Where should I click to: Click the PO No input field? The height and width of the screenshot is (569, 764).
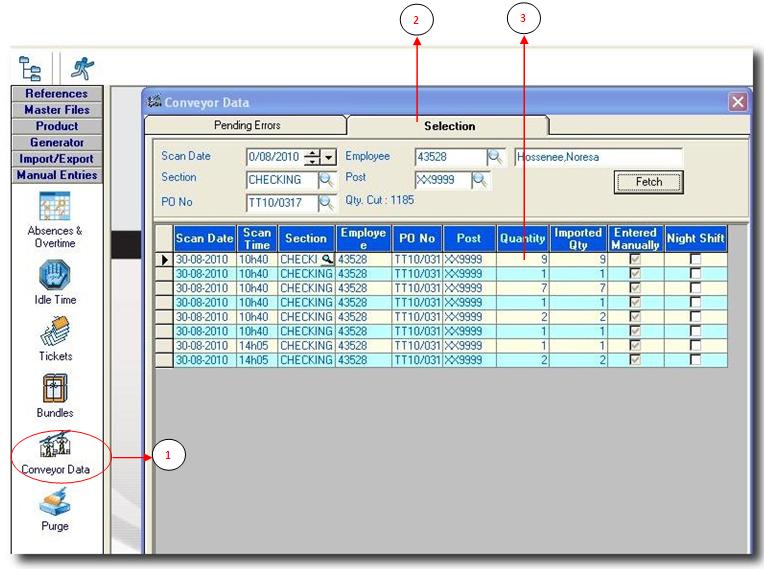pyautogui.click(x=281, y=203)
